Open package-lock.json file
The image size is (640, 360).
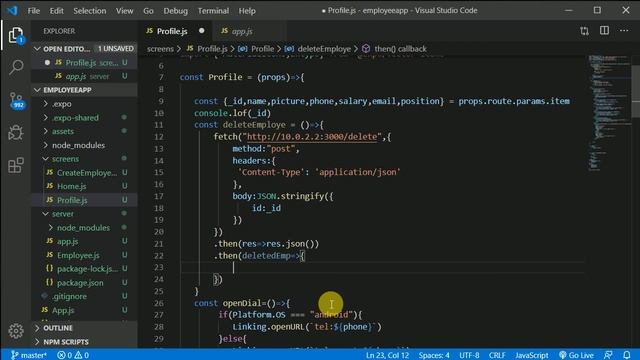click(84, 269)
